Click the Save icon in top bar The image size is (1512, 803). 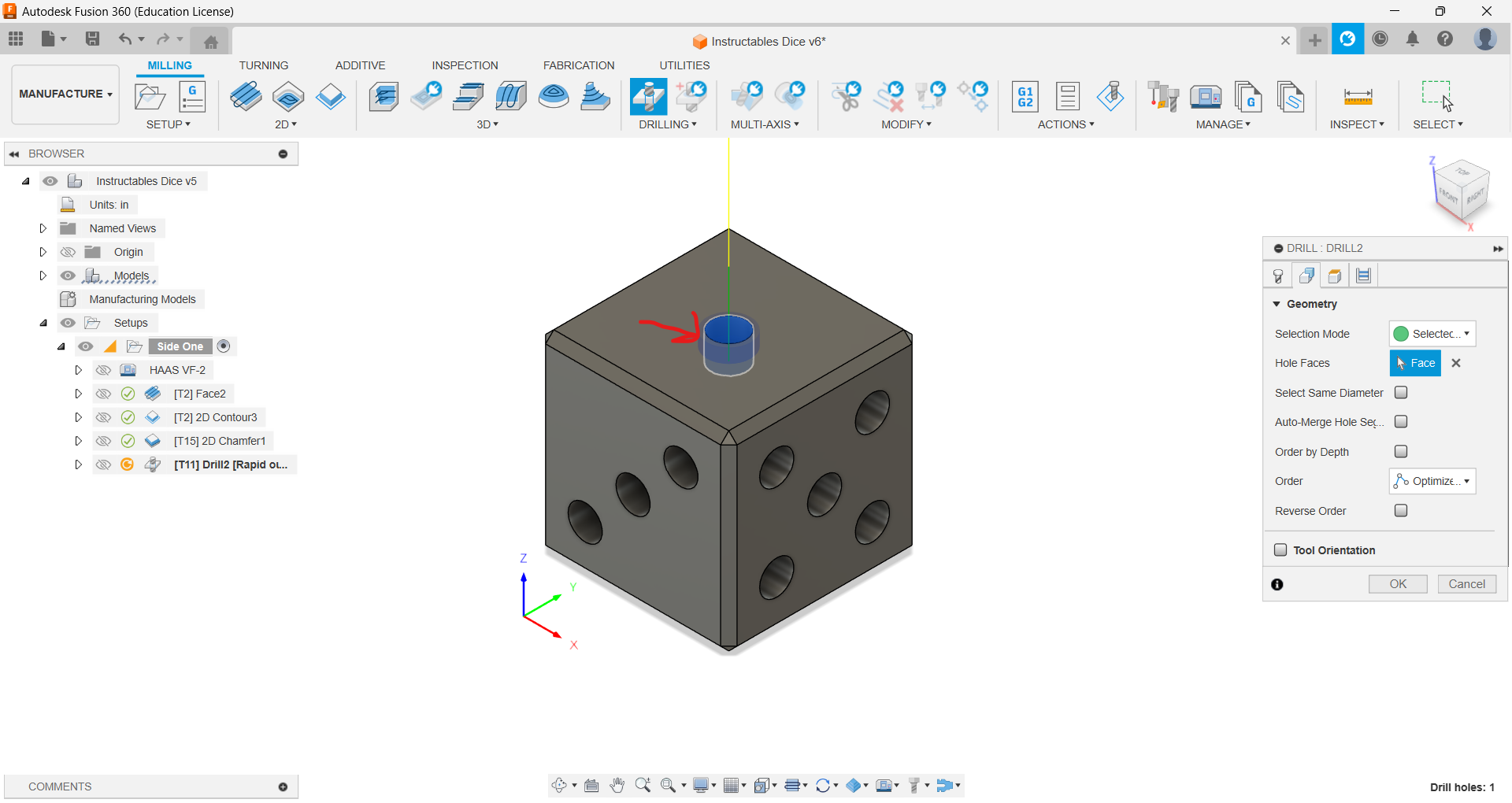[92, 39]
